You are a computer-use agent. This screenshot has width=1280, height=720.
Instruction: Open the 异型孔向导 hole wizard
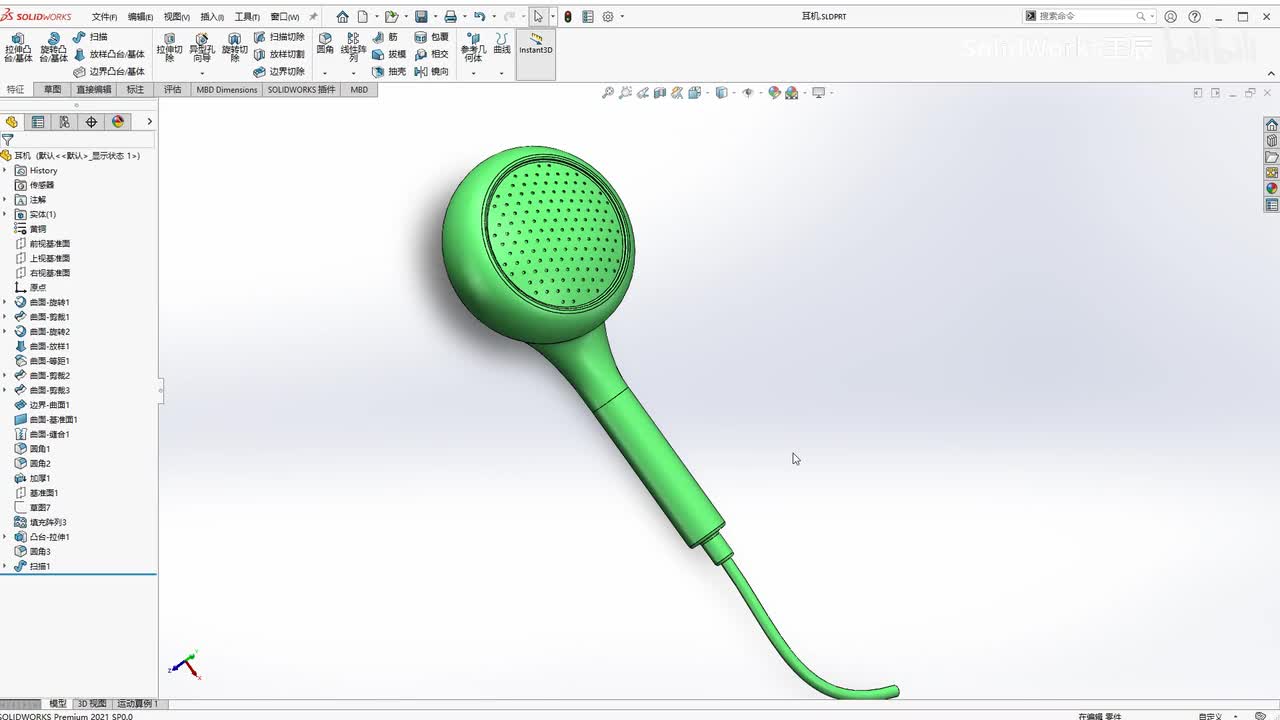(x=202, y=49)
